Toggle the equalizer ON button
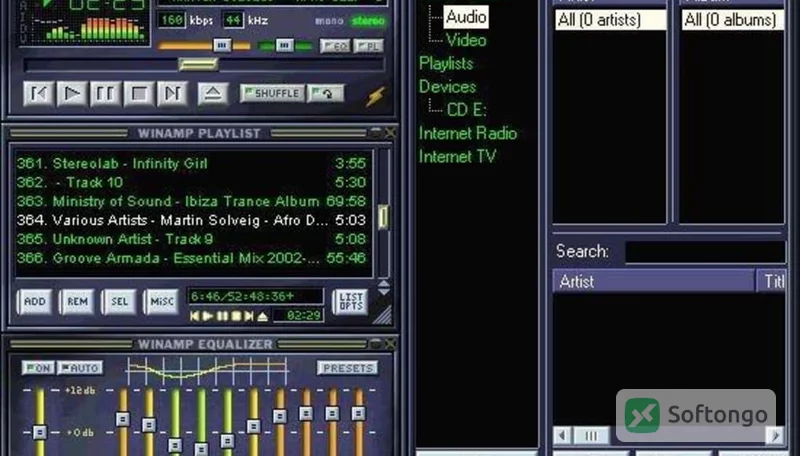This screenshot has width=800, height=456. tap(38, 368)
